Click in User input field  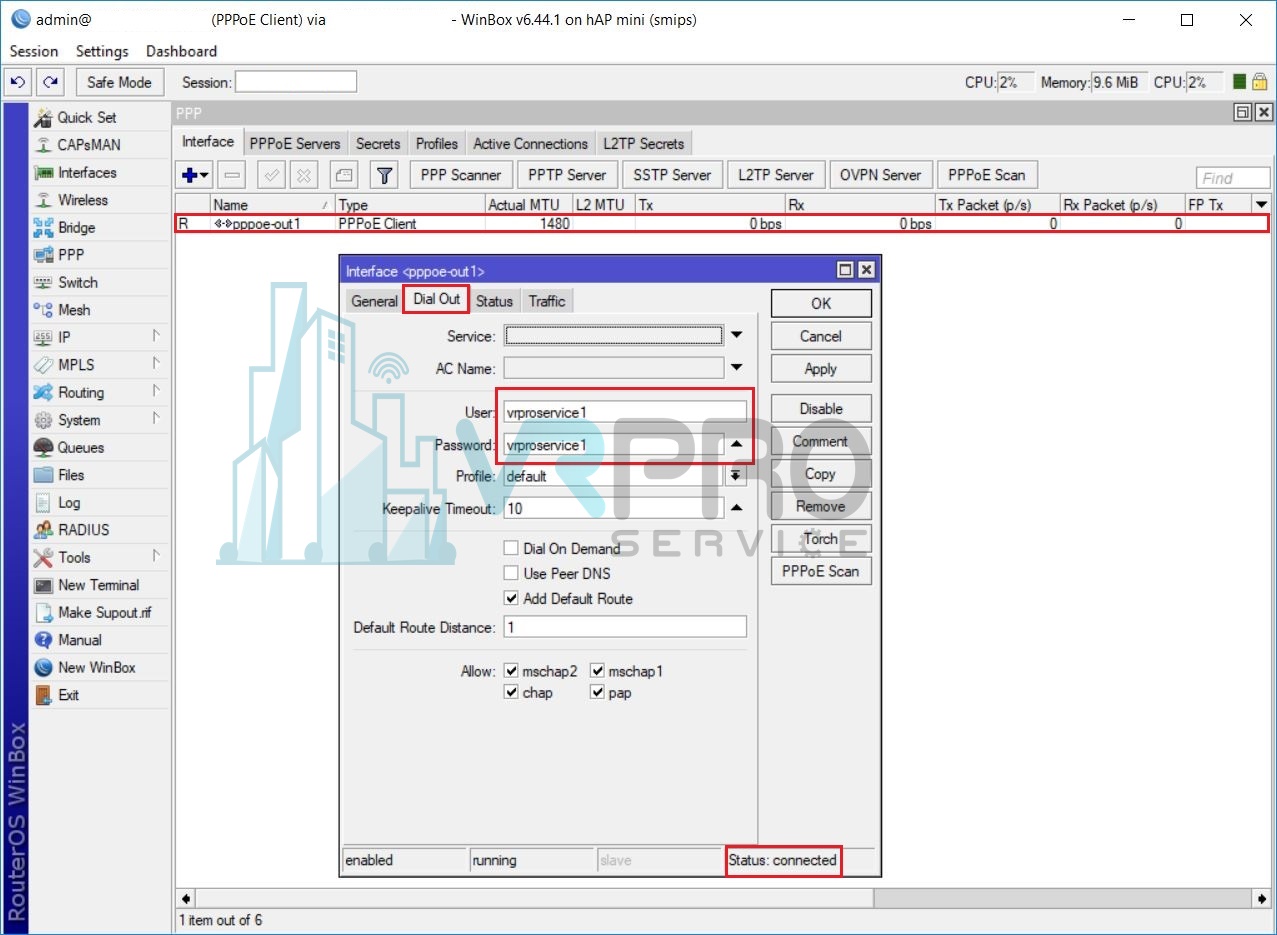[x=625, y=411]
